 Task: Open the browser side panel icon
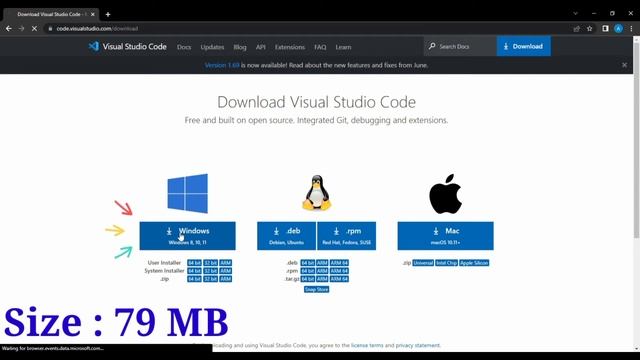click(605, 28)
